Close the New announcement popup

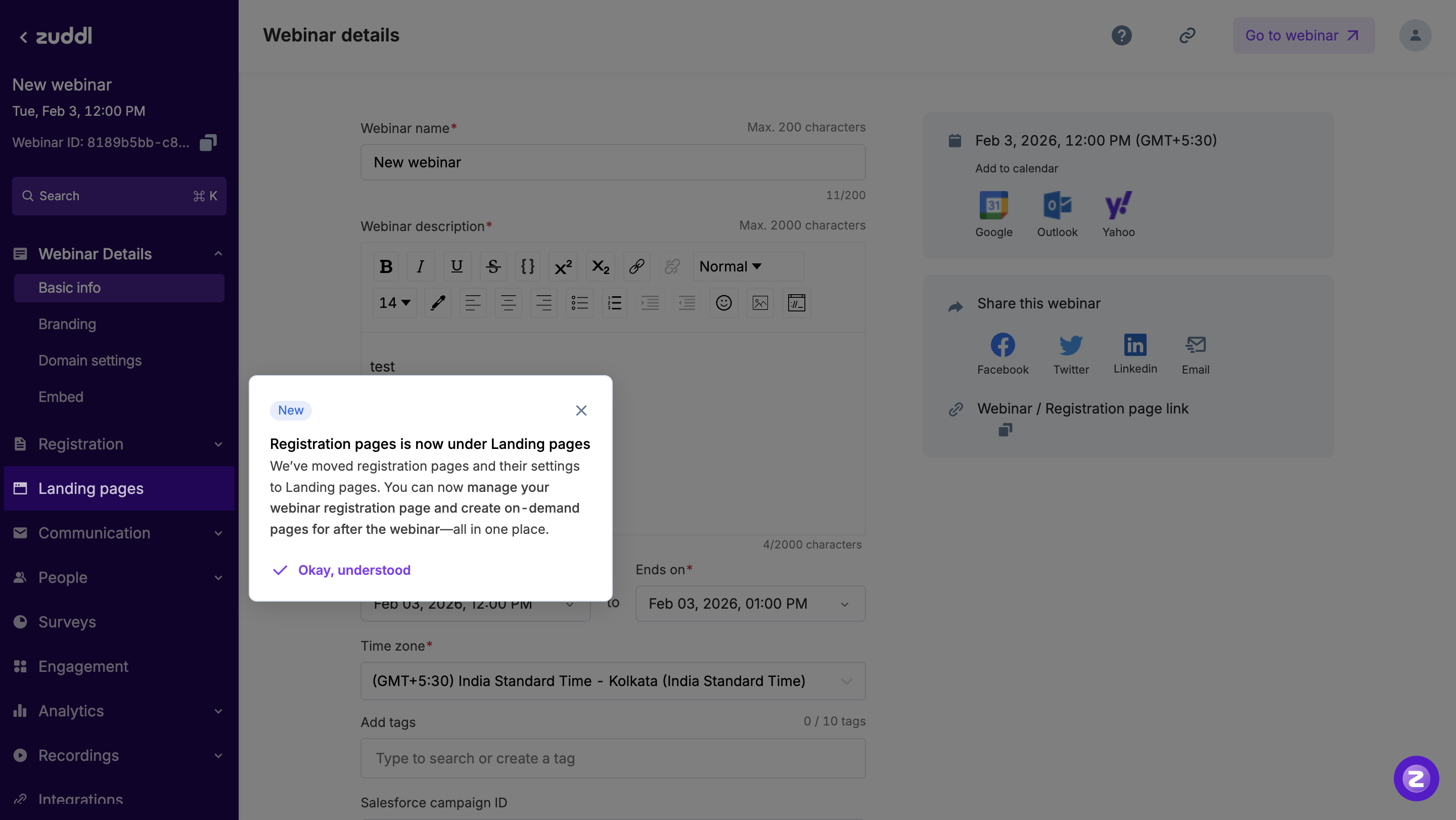click(581, 411)
